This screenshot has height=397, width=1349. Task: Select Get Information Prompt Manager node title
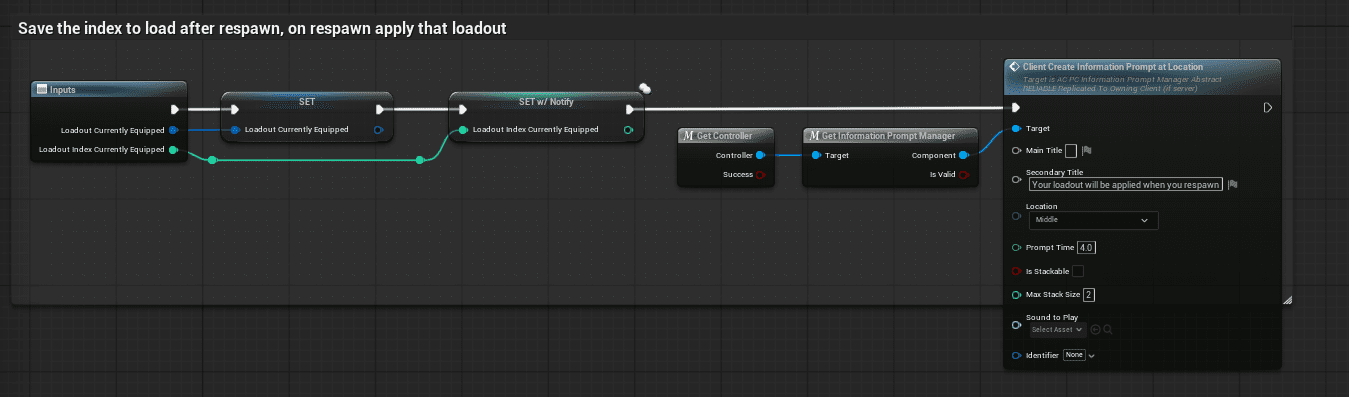pos(888,135)
